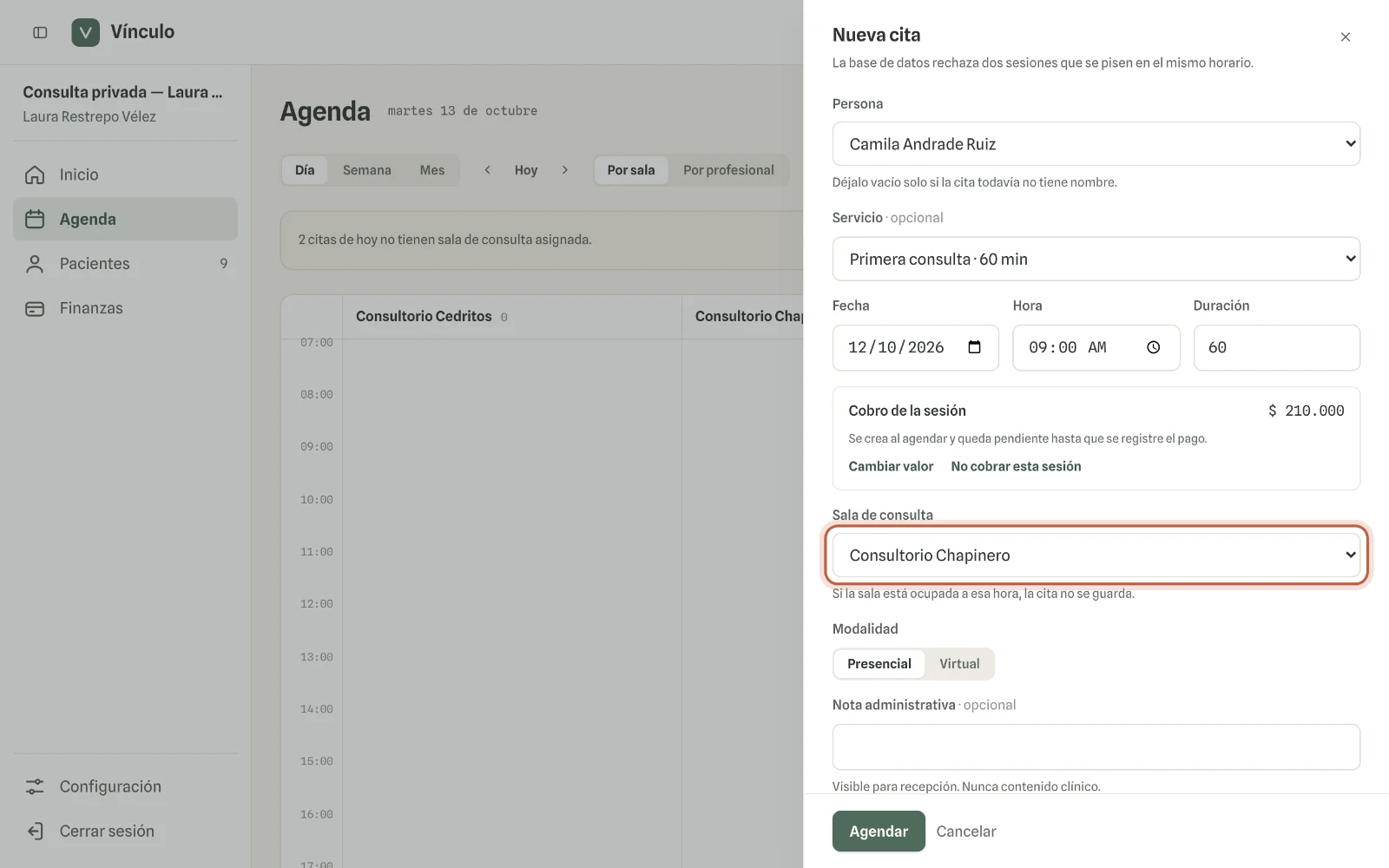Switch to Mes view tab

432,170
